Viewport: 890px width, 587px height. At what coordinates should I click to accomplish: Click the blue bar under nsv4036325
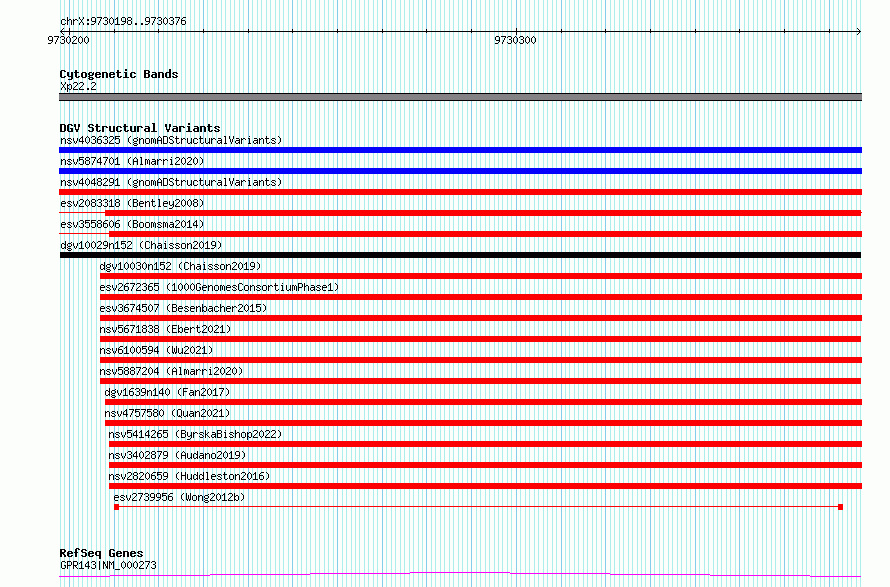point(460,150)
